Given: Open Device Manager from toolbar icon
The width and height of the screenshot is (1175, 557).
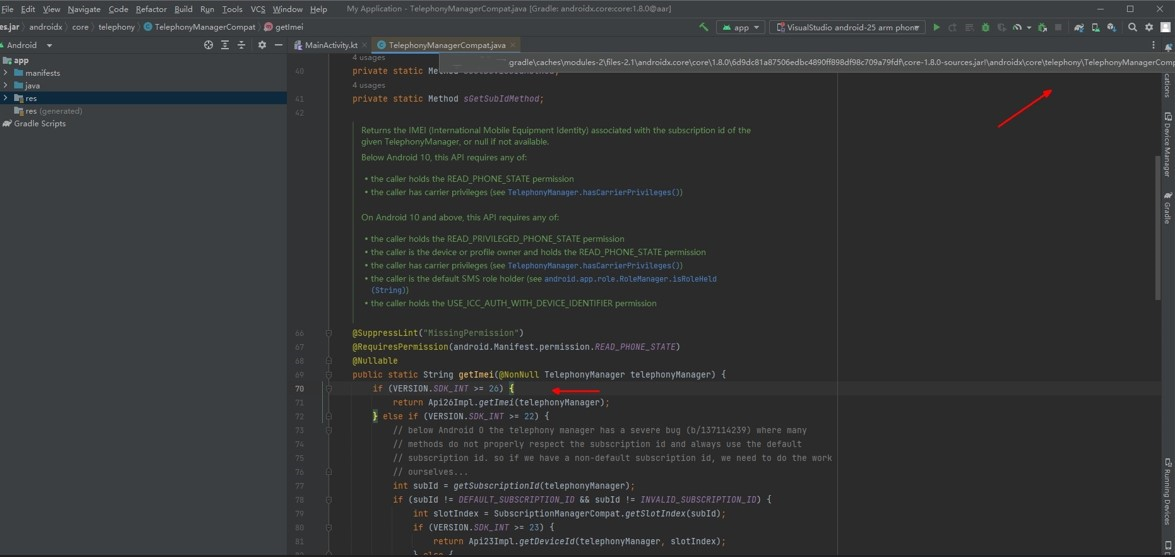Looking at the screenshot, I should coord(1096,27).
